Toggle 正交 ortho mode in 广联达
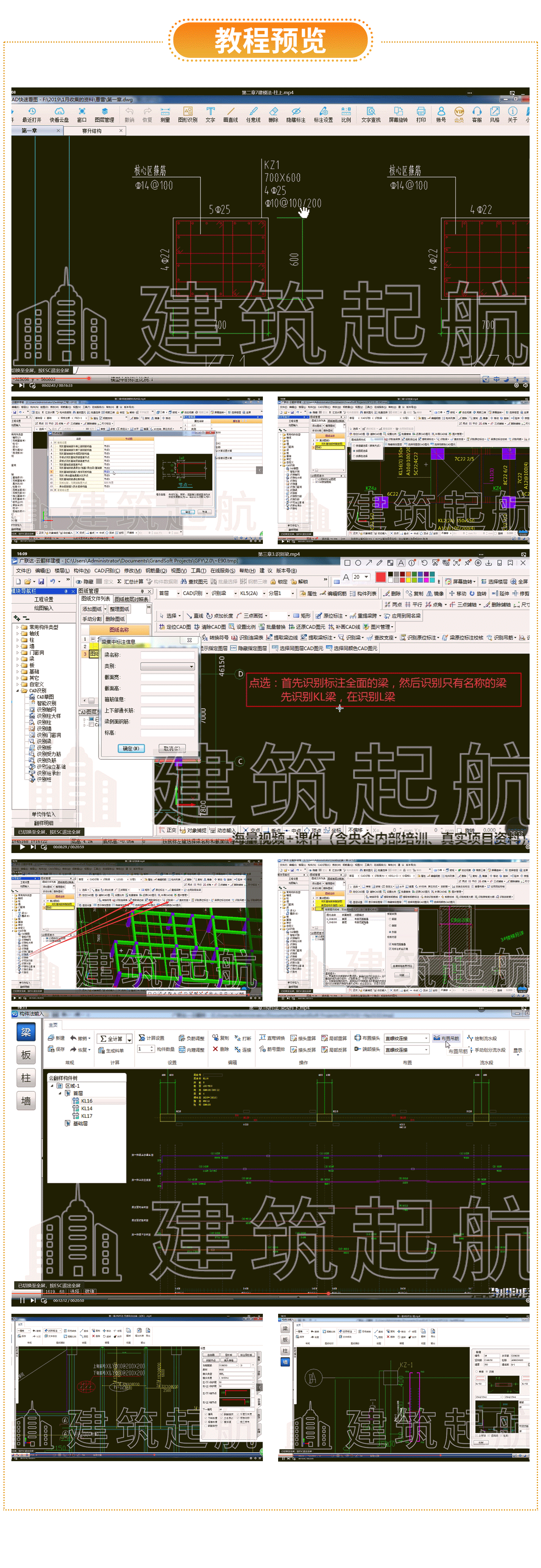Viewport: 541px width, 1568px height. tap(167, 830)
